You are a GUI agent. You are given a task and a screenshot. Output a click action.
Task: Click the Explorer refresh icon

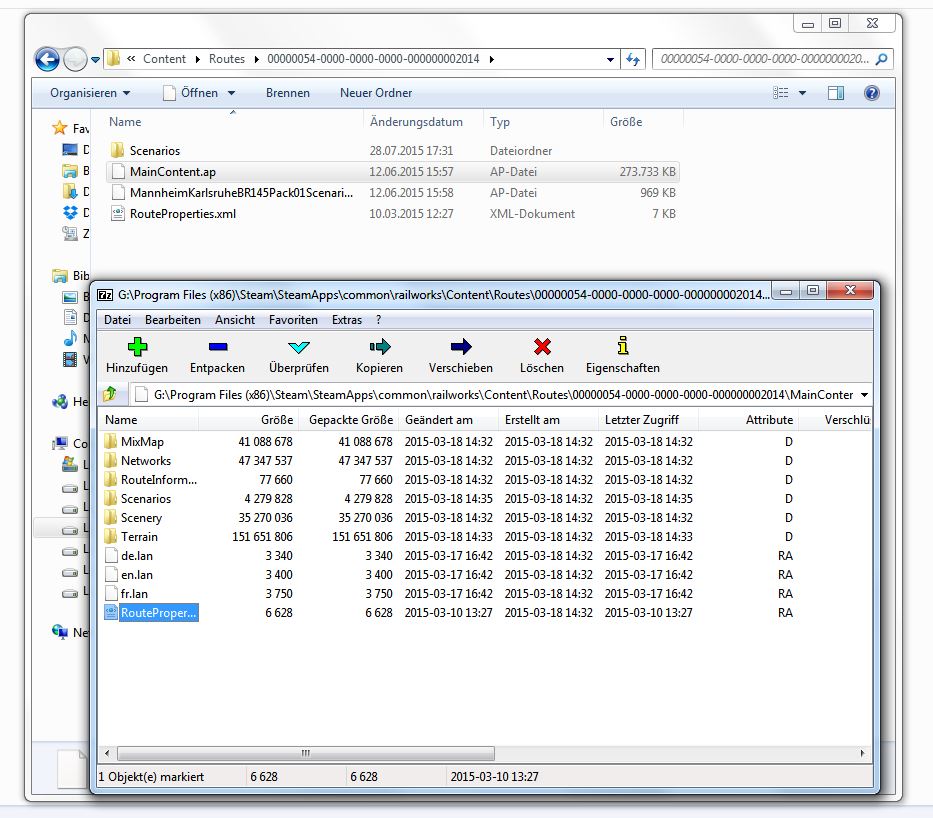pyautogui.click(x=633, y=59)
